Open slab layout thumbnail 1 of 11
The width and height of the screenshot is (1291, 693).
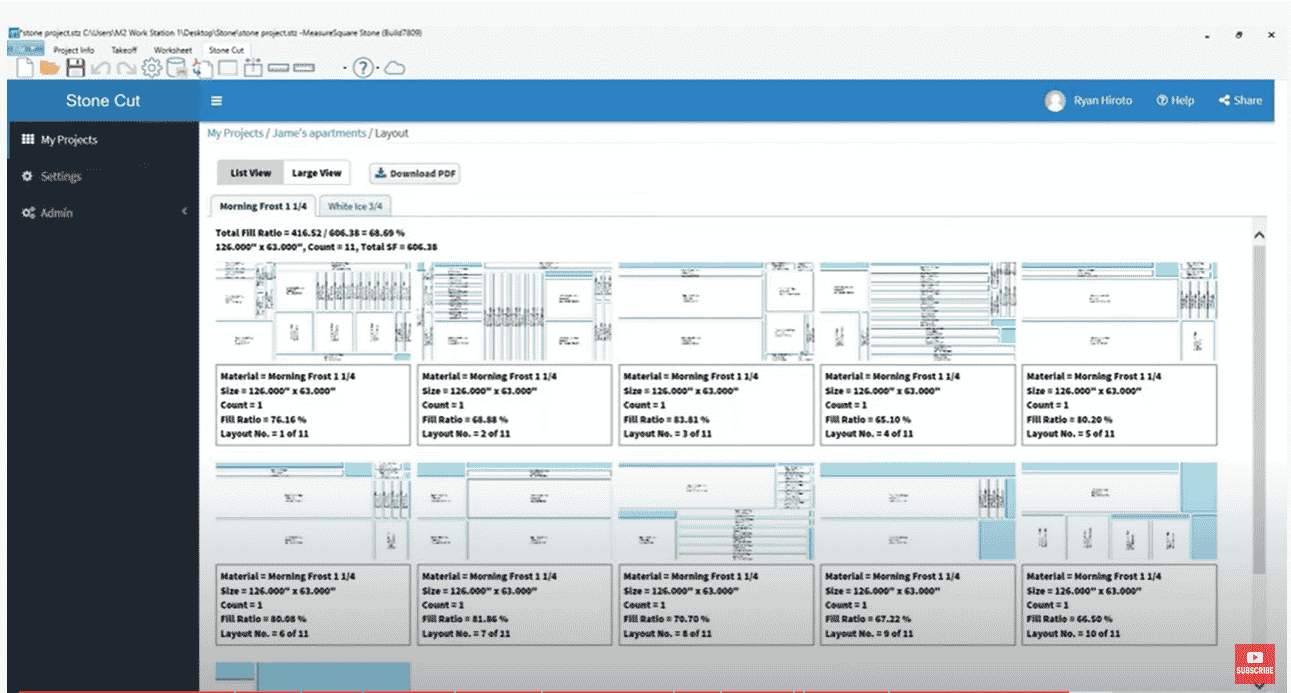(x=313, y=311)
